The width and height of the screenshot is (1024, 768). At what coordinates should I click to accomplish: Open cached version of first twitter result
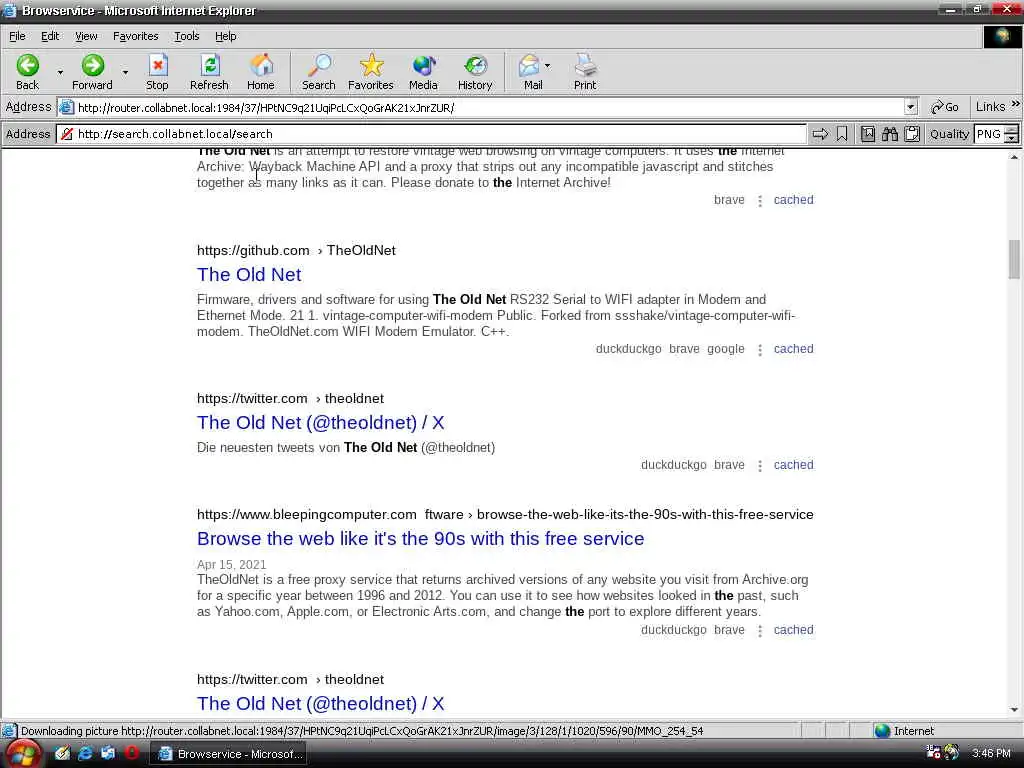click(x=793, y=465)
